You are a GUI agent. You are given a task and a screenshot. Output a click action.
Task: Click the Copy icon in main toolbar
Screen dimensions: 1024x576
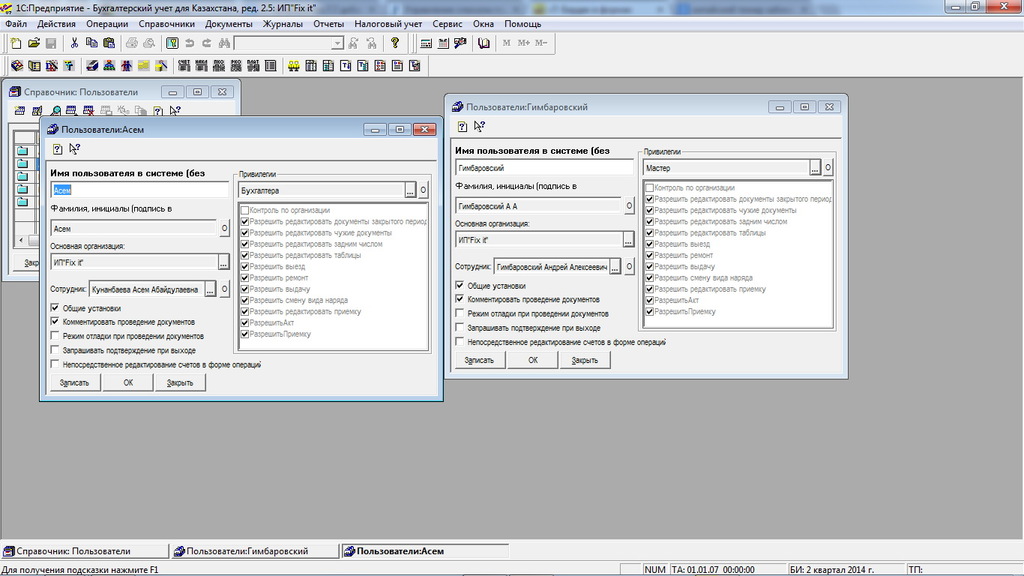pos(91,43)
